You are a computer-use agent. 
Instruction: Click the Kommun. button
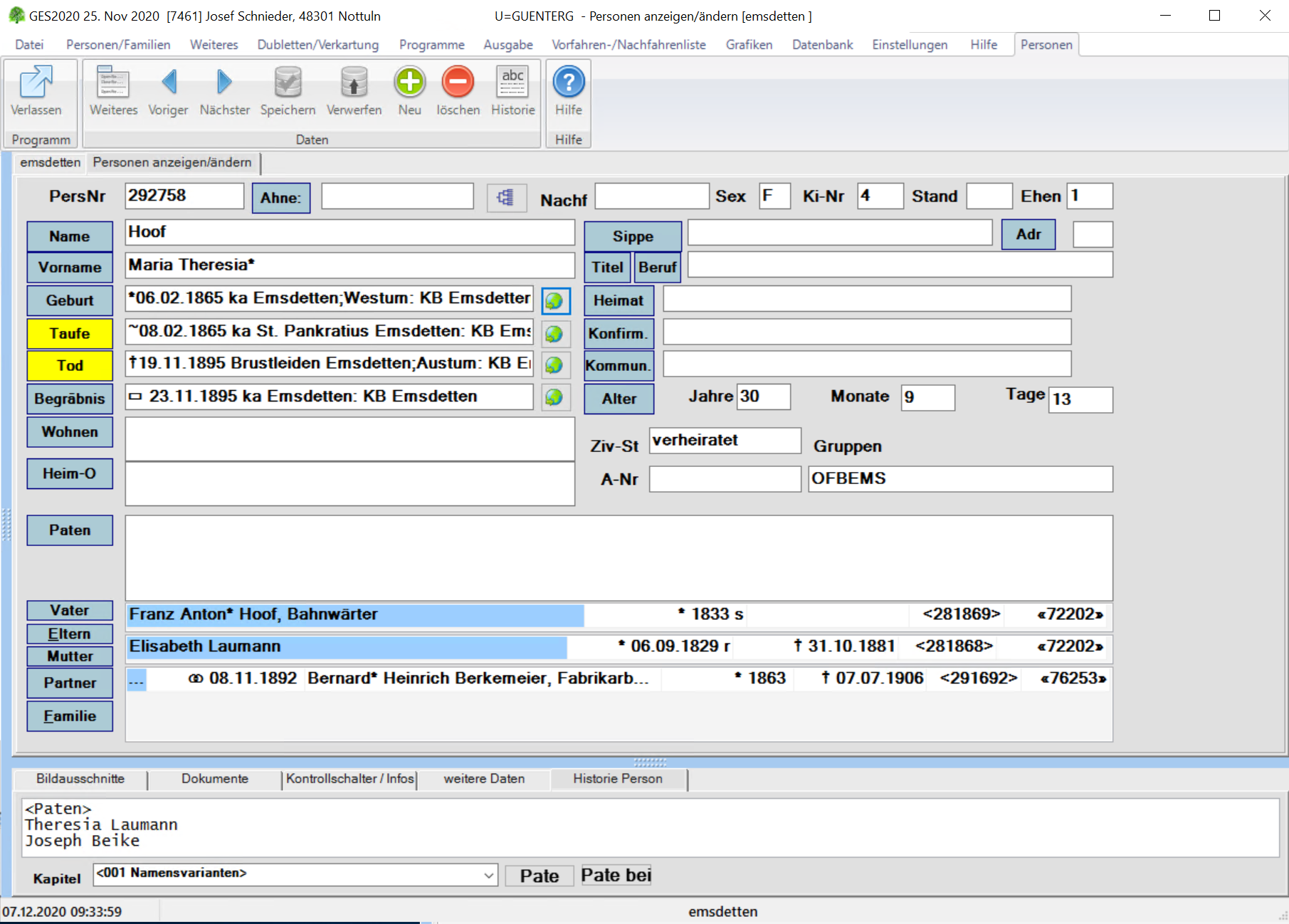tap(619, 365)
